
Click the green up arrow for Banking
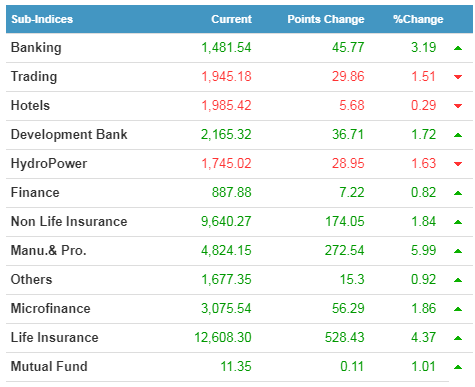(x=458, y=48)
